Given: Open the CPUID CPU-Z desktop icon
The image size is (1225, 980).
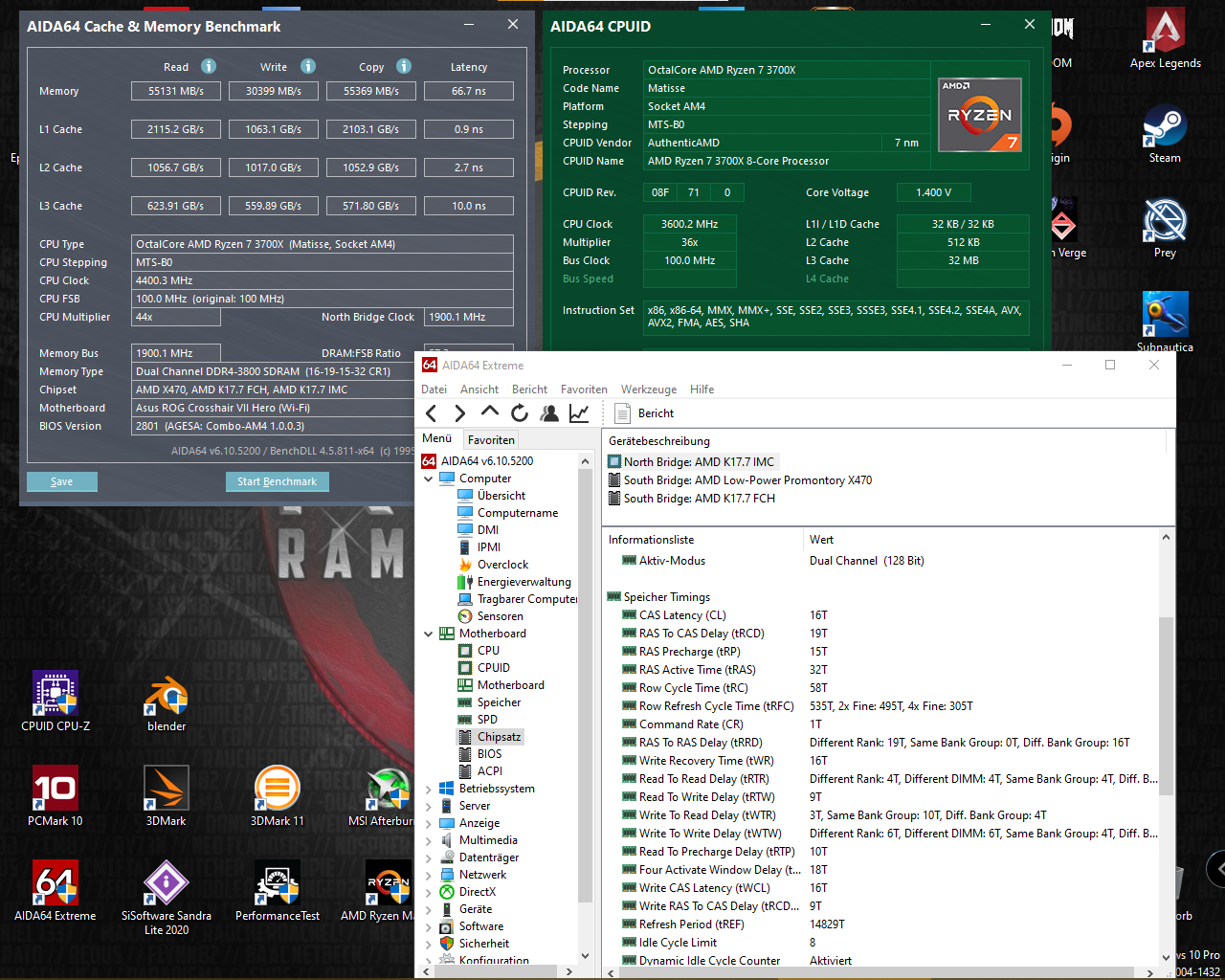Looking at the screenshot, I should pos(56,702).
